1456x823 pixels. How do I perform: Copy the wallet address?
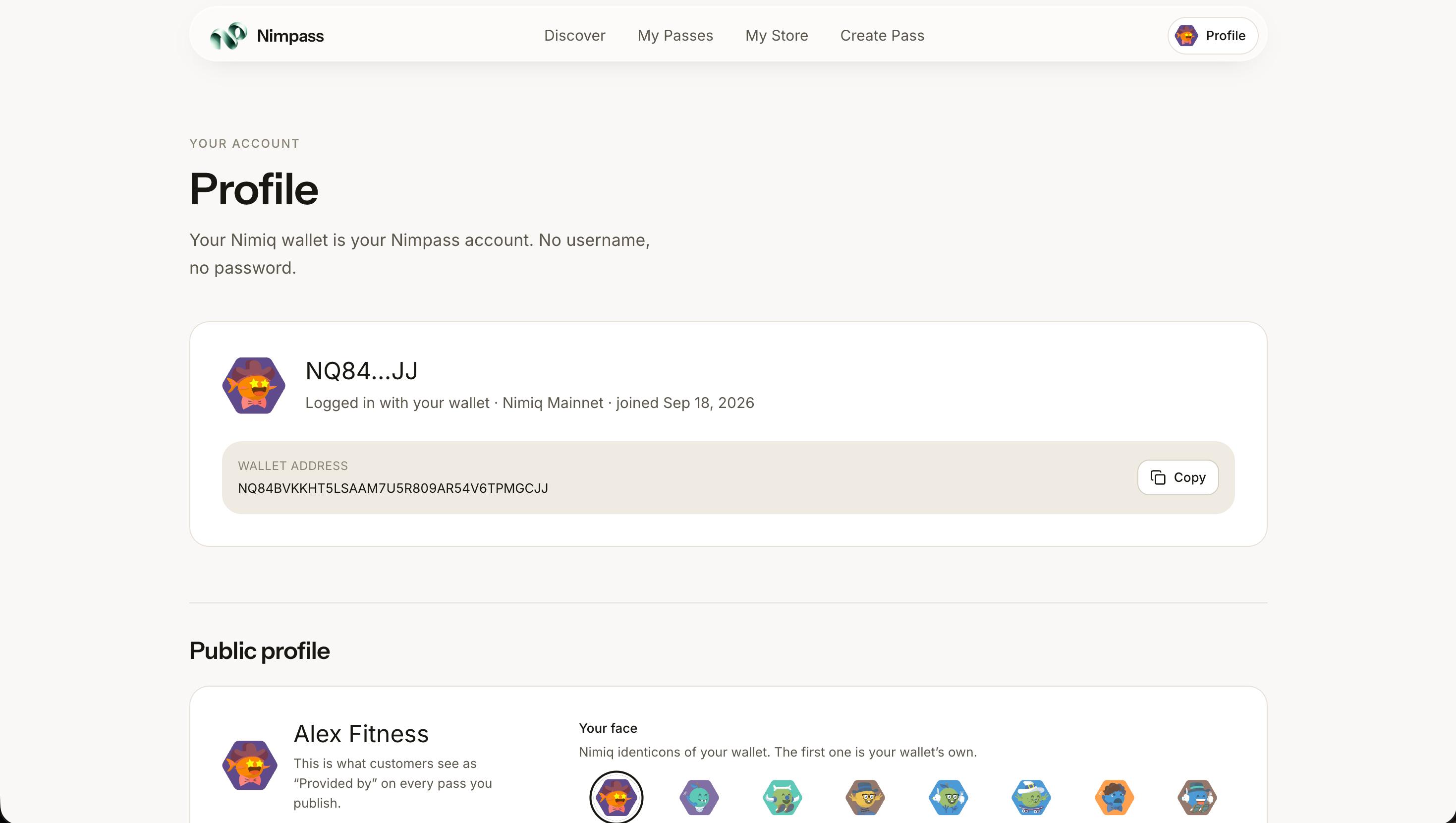[x=1177, y=477]
